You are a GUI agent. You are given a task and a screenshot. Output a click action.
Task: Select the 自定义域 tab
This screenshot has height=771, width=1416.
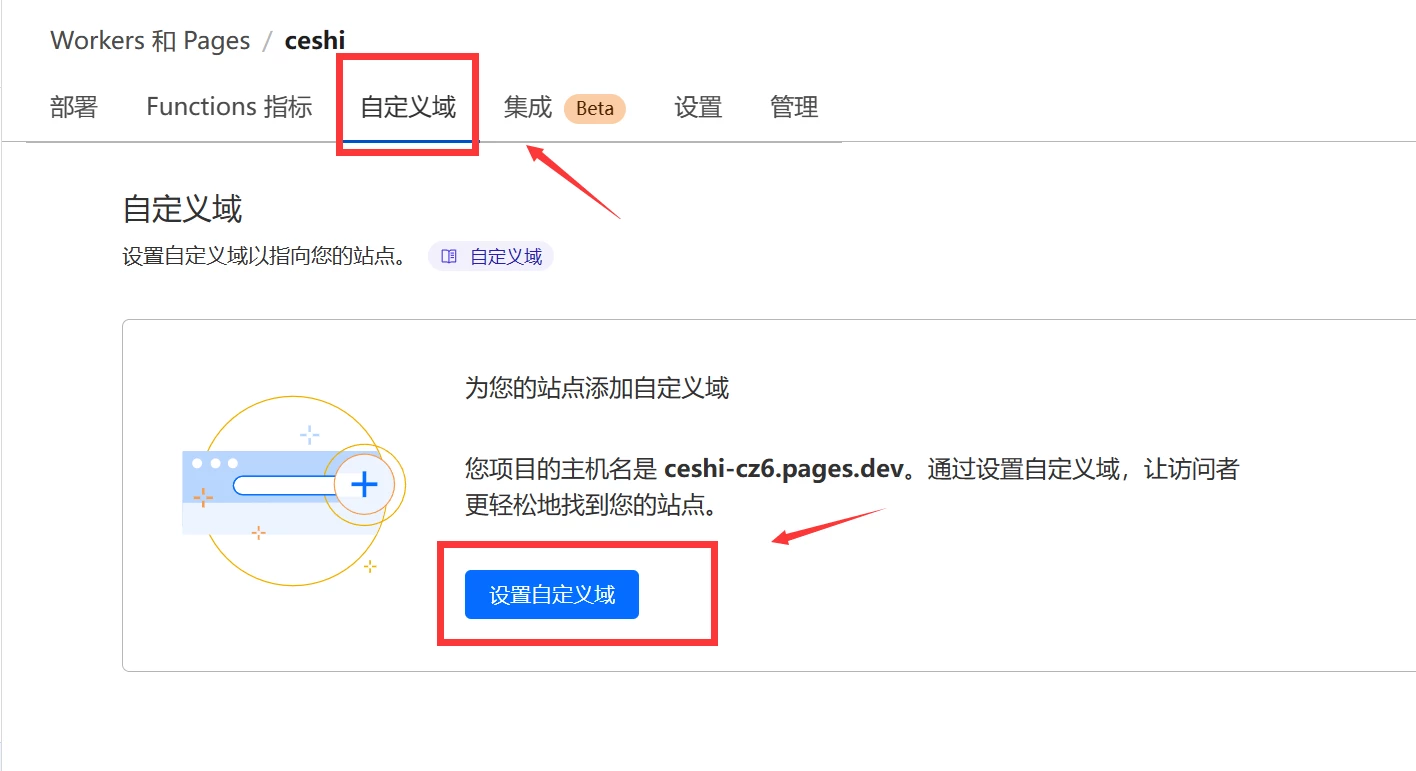pyautogui.click(x=408, y=107)
